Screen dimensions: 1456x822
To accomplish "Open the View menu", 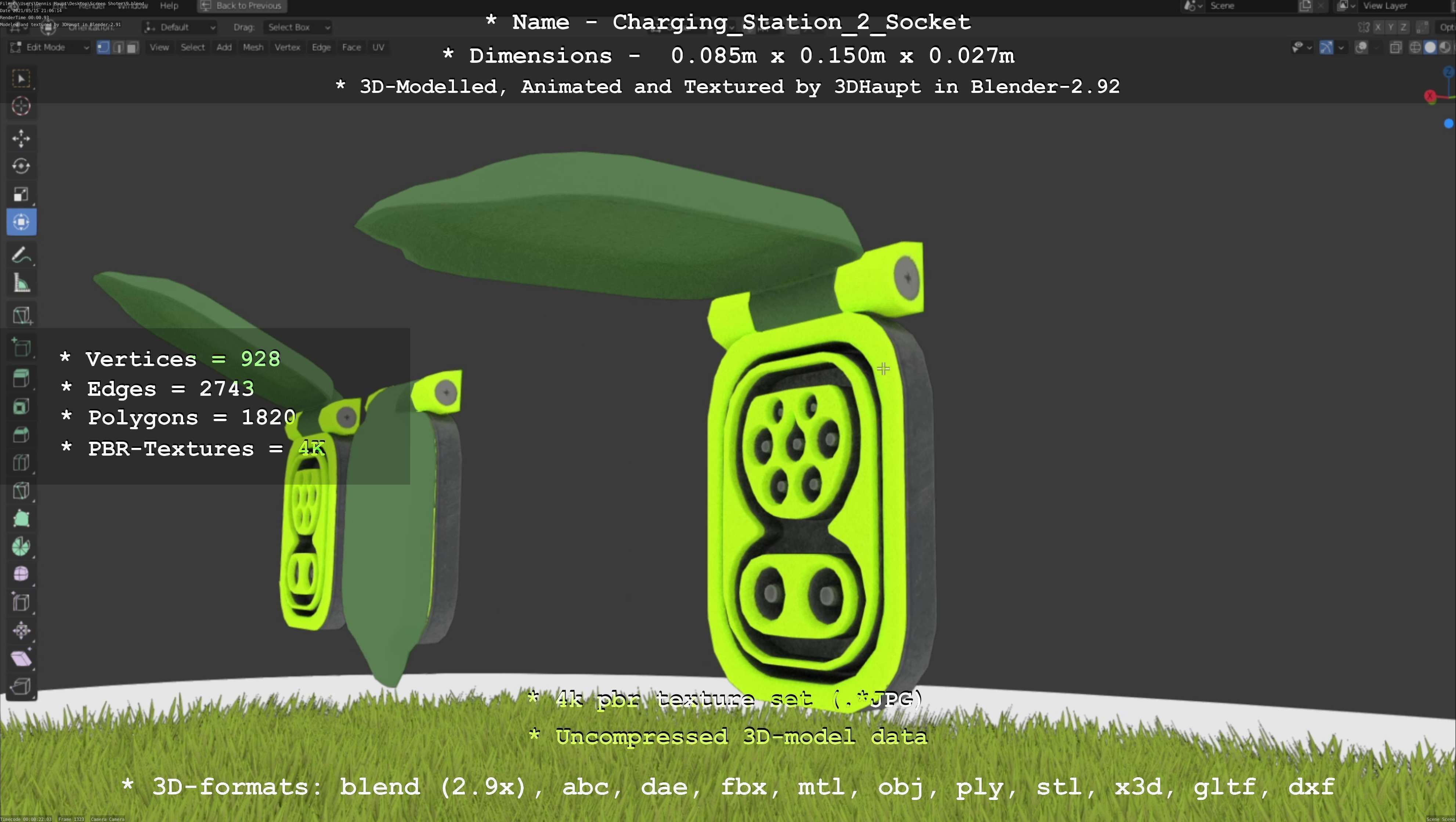I will coord(159,47).
